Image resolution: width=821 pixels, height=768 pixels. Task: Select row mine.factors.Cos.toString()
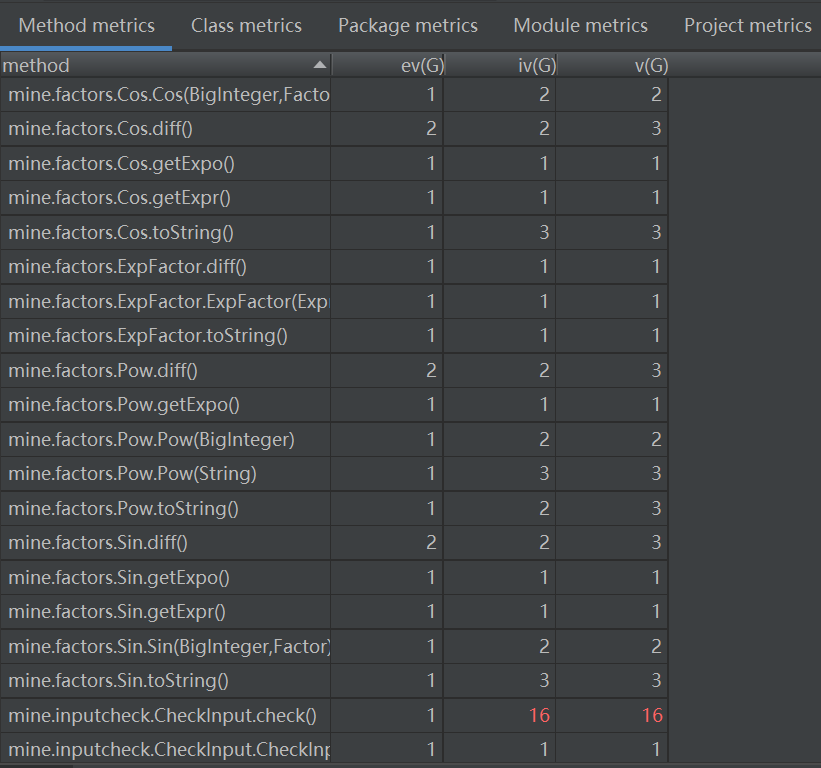[x=334, y=232]
